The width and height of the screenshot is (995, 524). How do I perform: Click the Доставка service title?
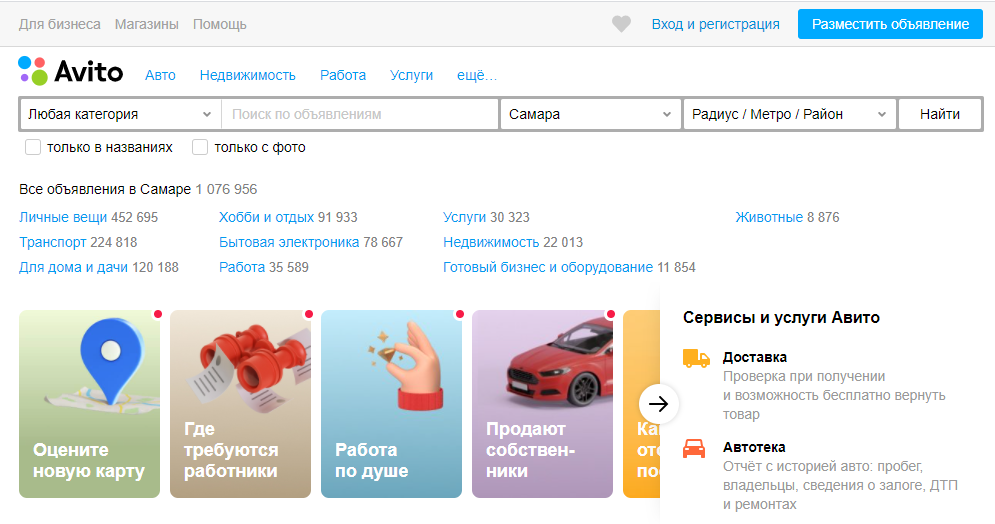(x=754, y=357)
